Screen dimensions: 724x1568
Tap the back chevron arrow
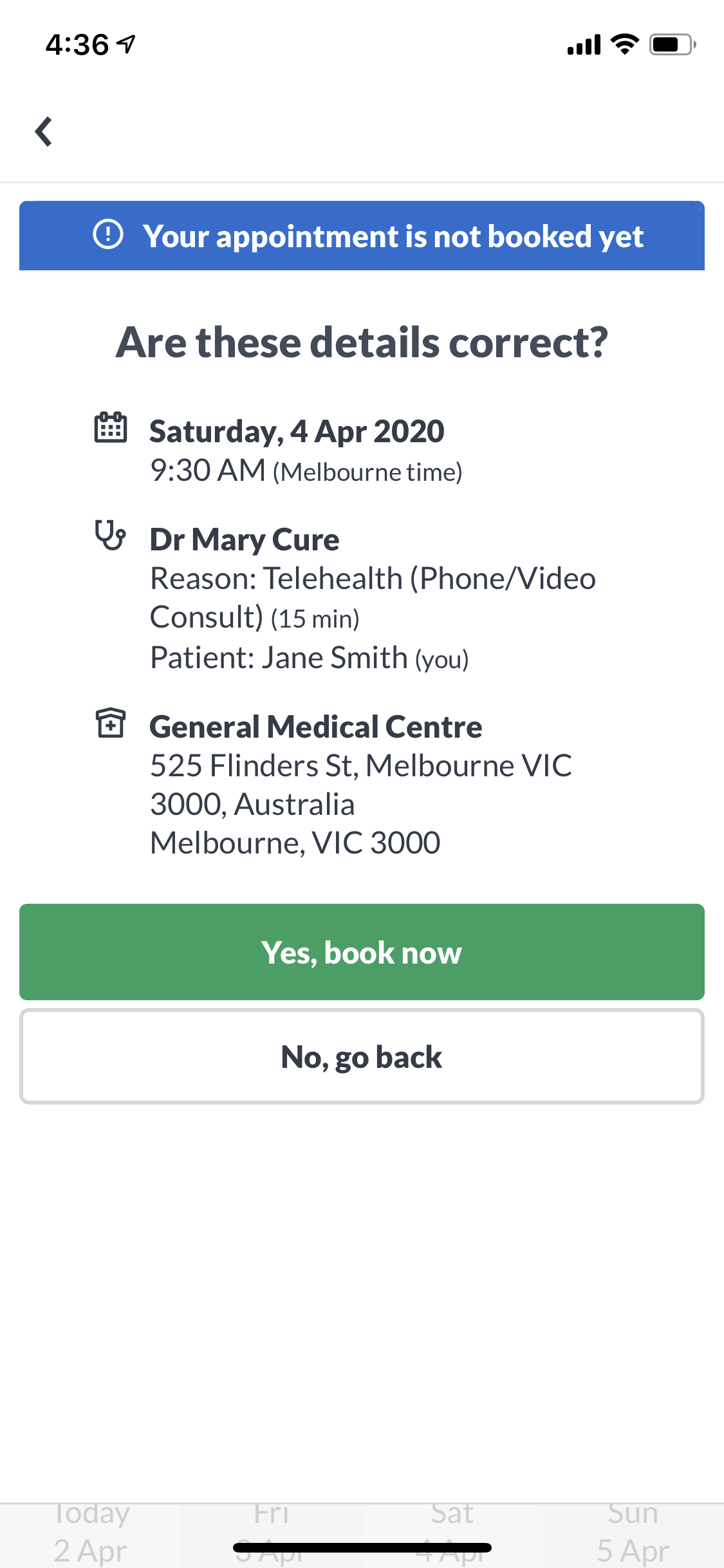point(44,132)
